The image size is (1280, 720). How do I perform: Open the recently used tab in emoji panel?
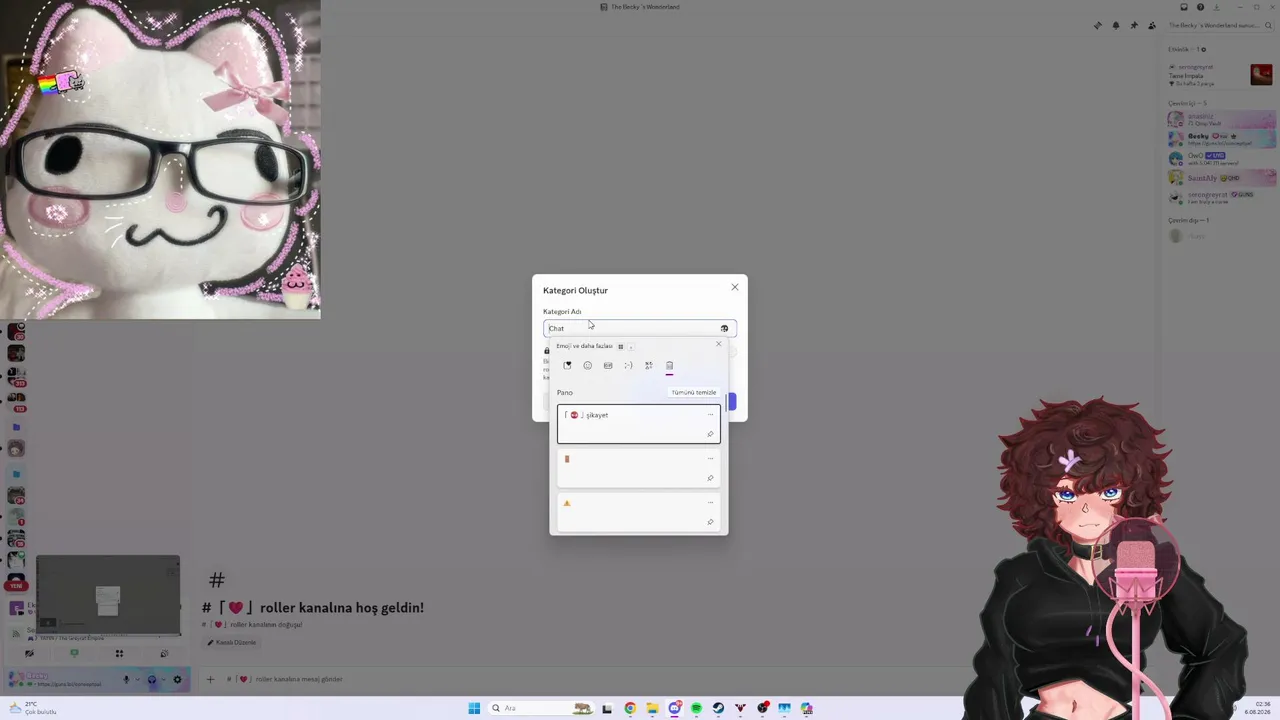(x=567, y=365)
